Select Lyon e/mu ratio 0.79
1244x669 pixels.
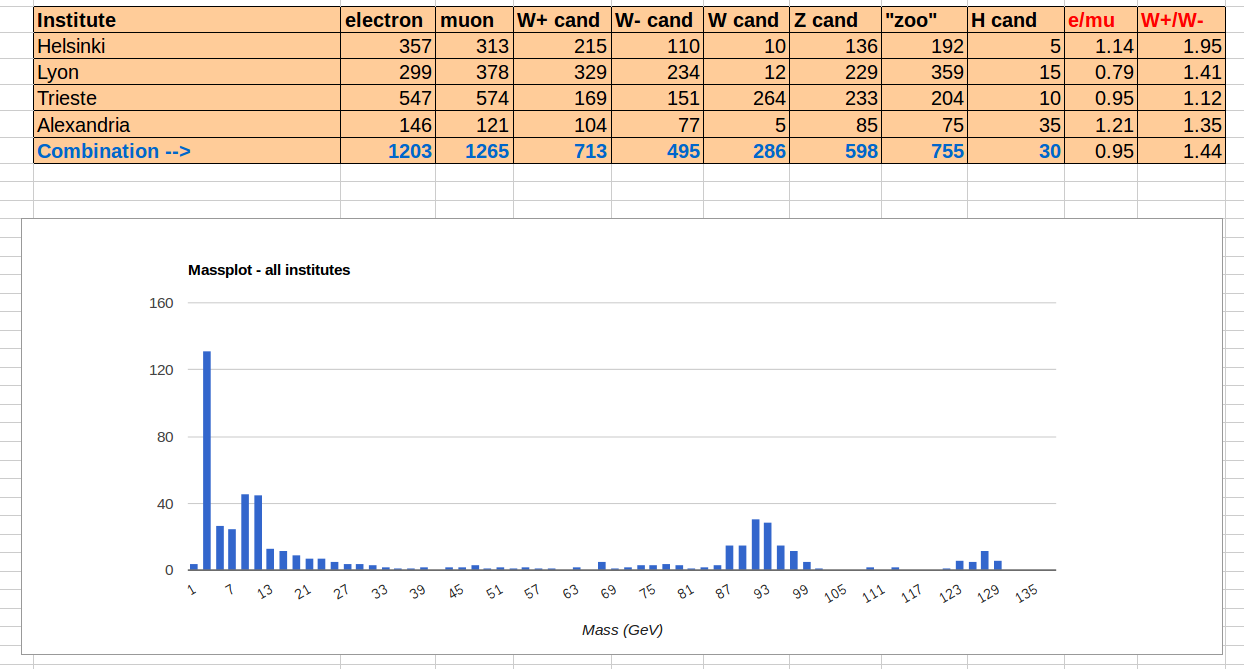[x=1101, y=72]
